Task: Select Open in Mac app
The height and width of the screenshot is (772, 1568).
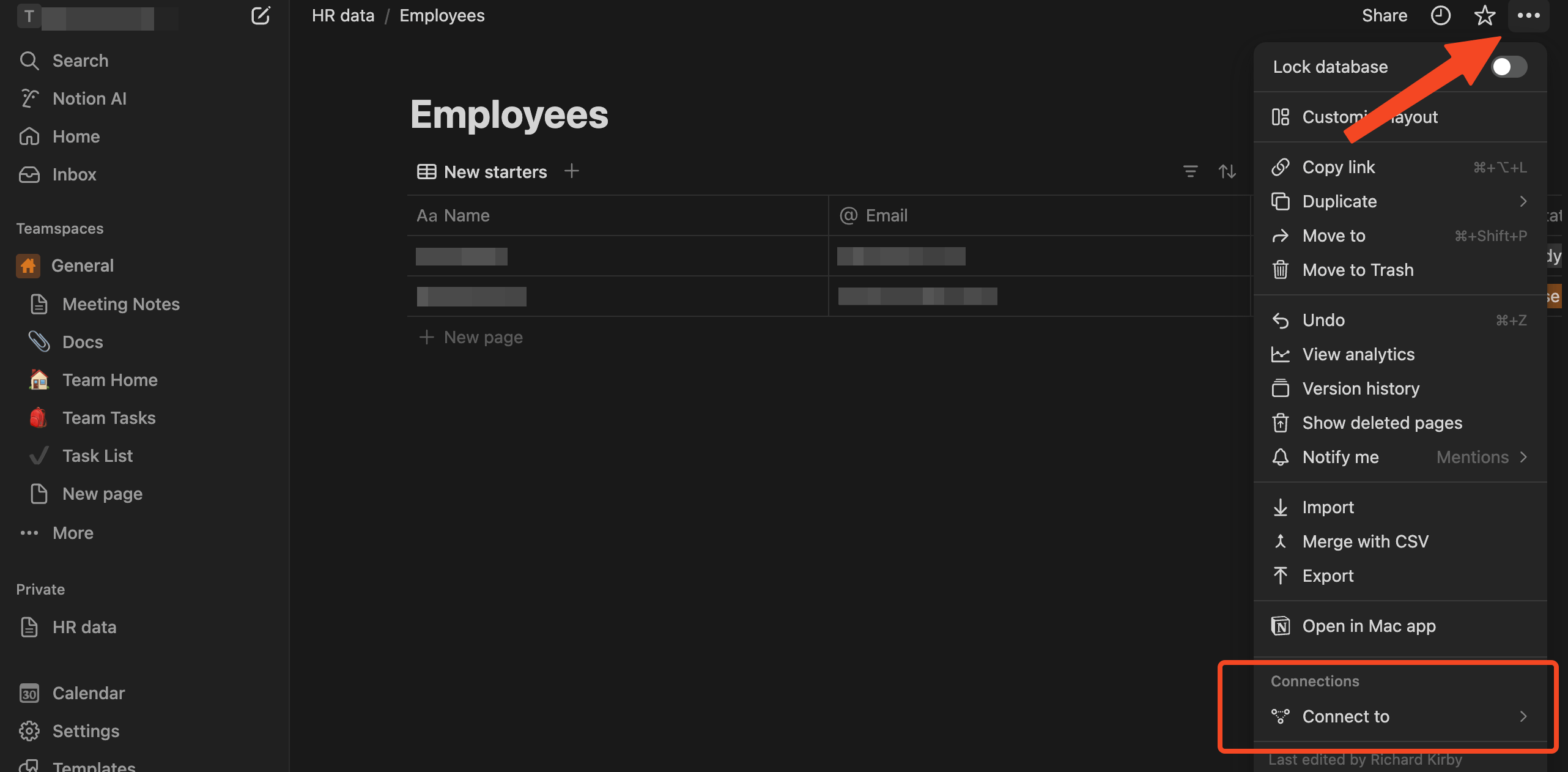Action: pyautogui.click(x=1400, y=626)
